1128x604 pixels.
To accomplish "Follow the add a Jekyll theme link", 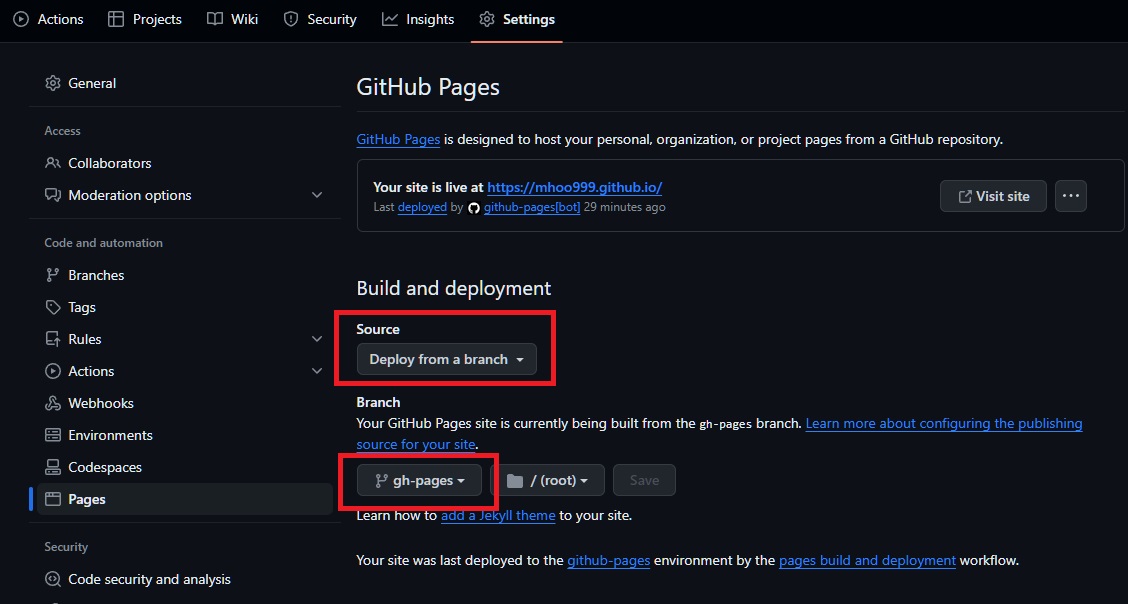I will [498, 515].
